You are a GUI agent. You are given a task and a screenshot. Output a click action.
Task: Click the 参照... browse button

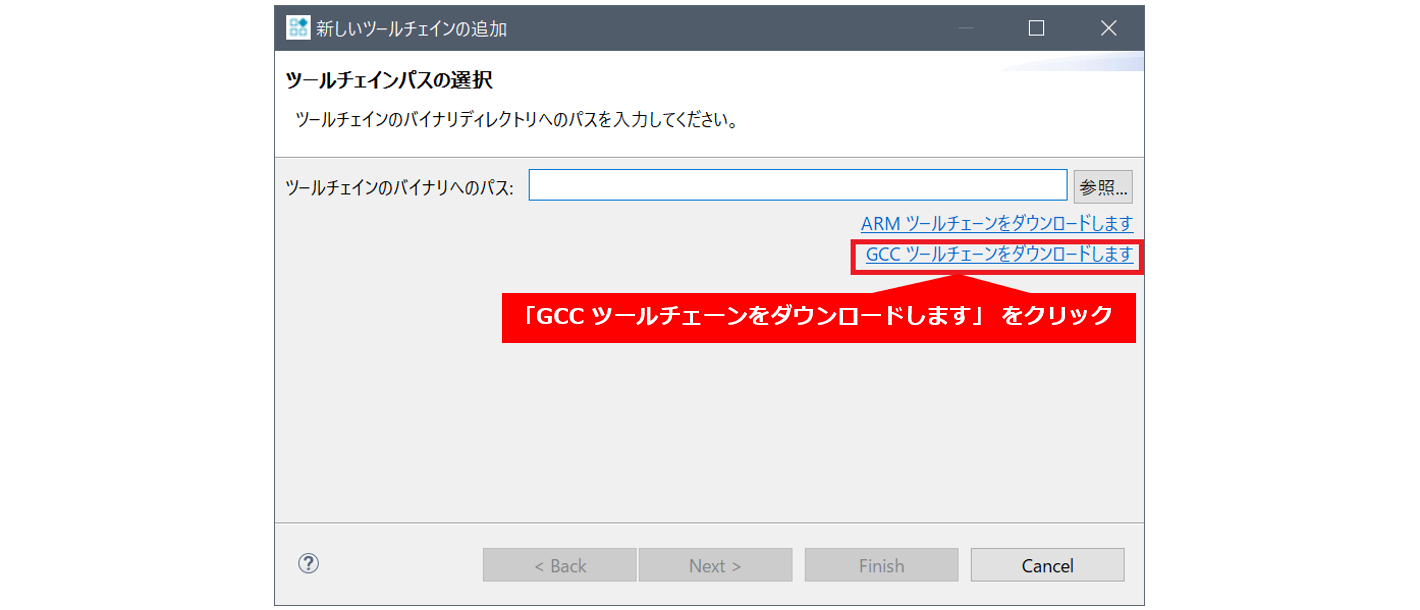(x=1103, y=186)
